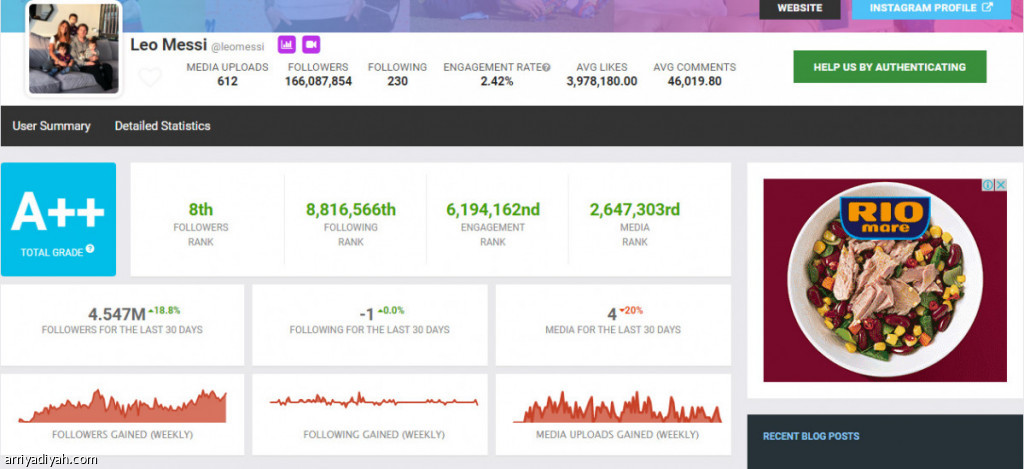Click the Help Us By Authenticating button
This screenshot has width=1024, height=469.
[x=889, y=67]
